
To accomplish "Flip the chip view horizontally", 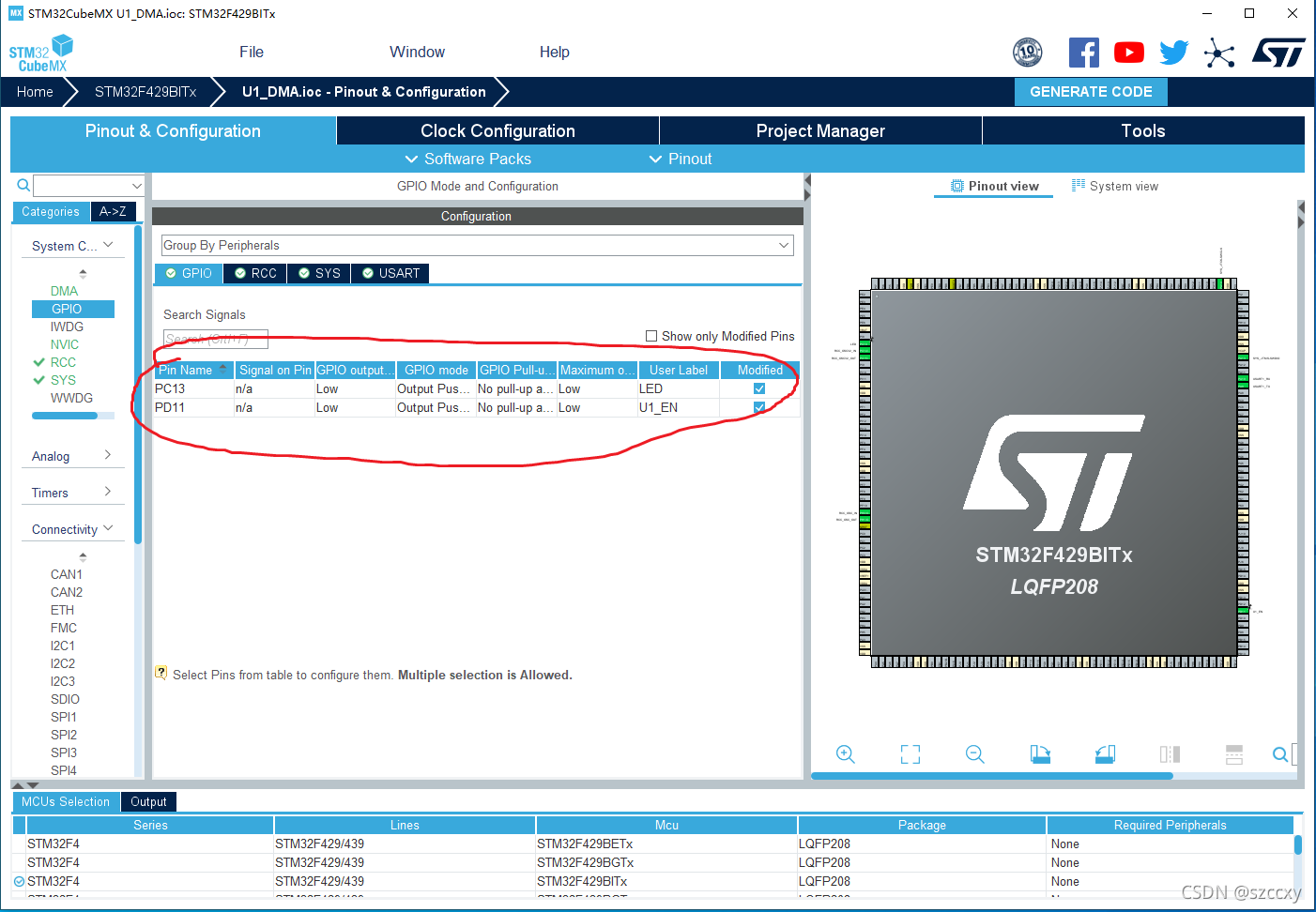I will tap(1170, 754).
